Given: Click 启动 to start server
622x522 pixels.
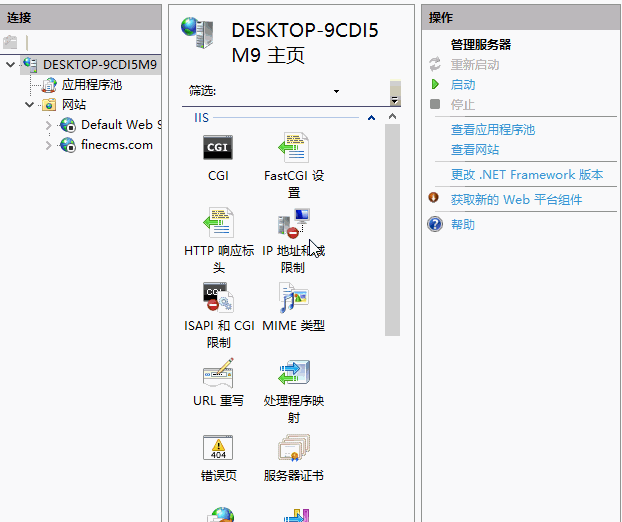Looking at the screenshot, I should 463,85.
